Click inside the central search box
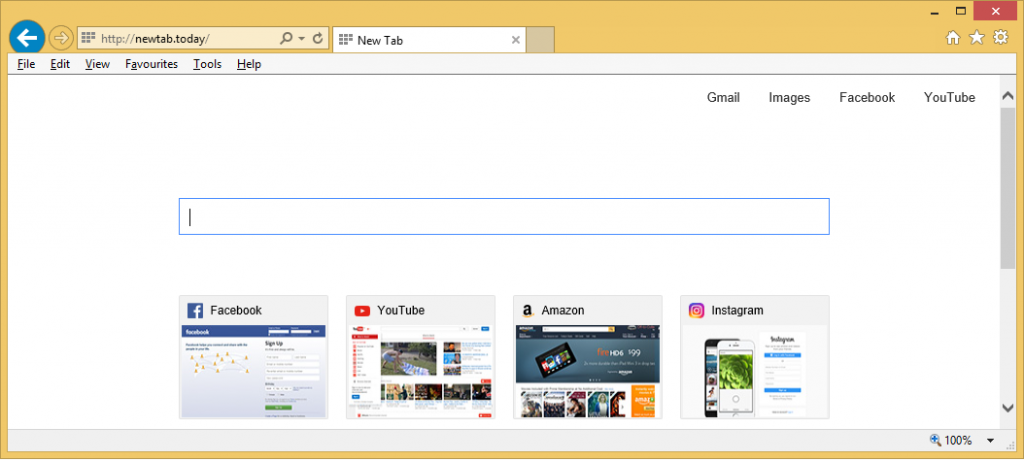This screenshot has width=1024, height=461. point(504,217)
